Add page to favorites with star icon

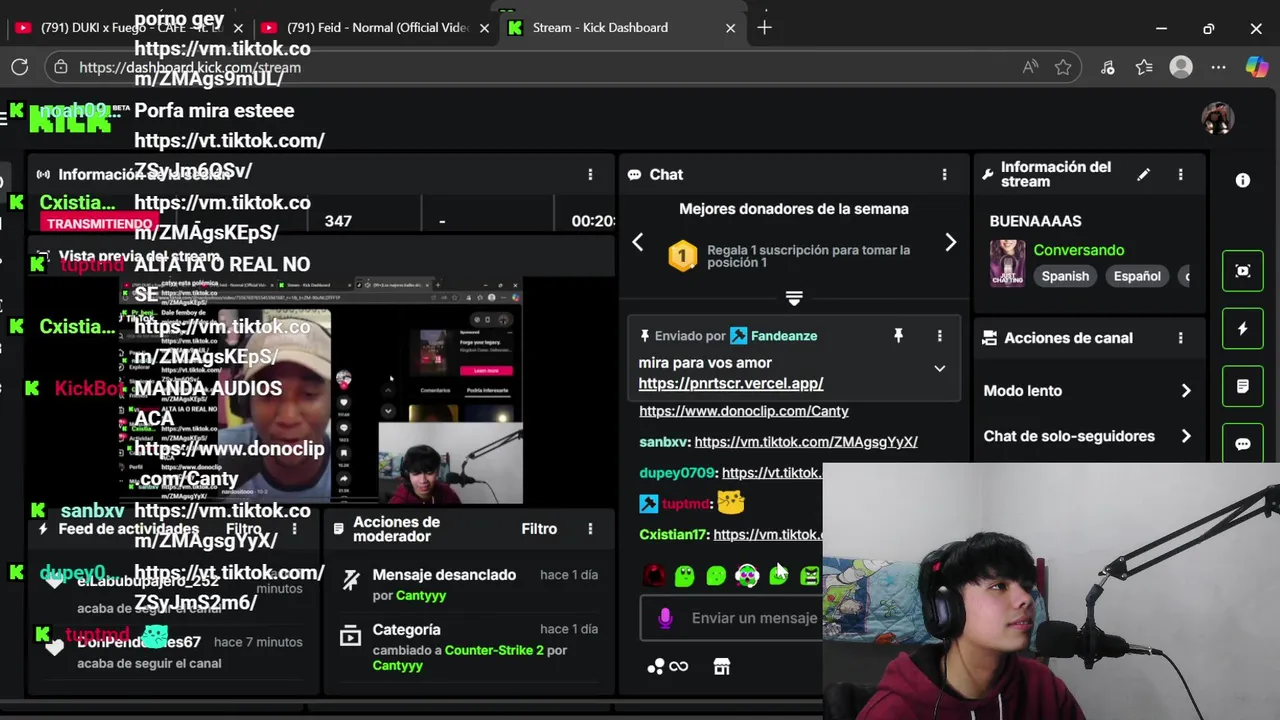1063,67
